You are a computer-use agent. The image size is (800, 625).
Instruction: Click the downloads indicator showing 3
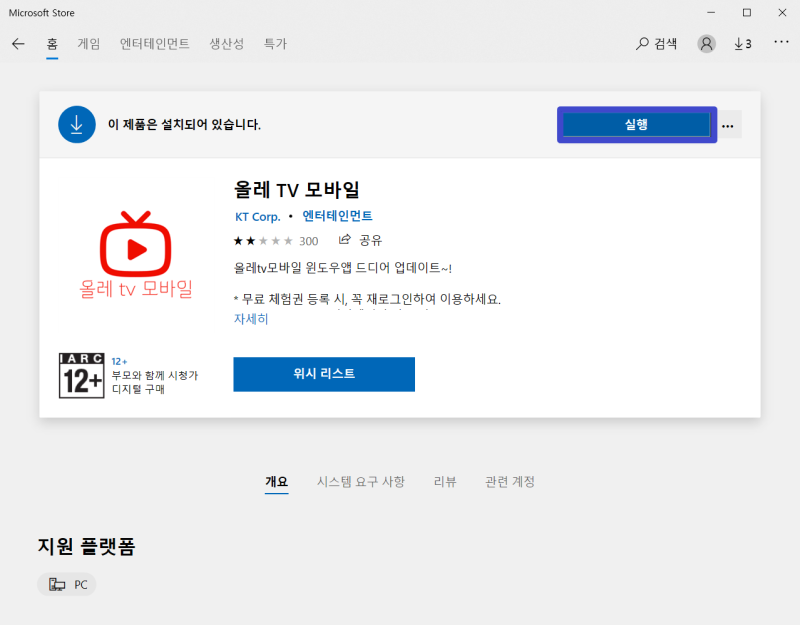point(741,43)
